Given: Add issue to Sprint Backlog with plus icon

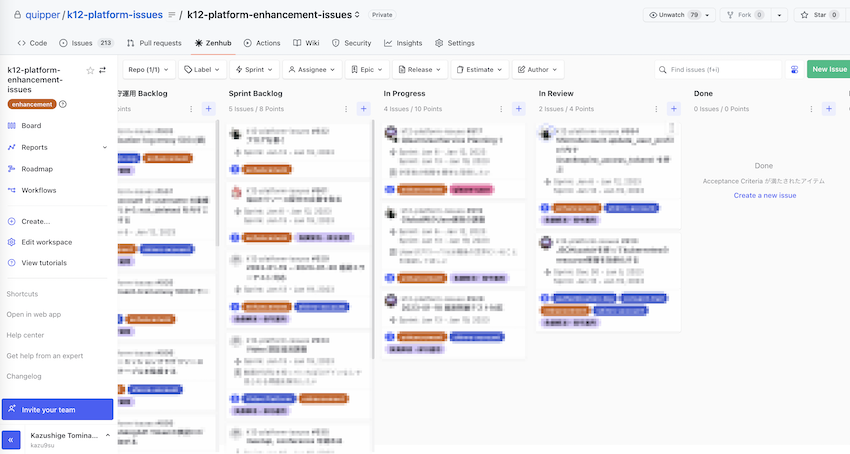Looking at the screenshot, I should (364, 109).
